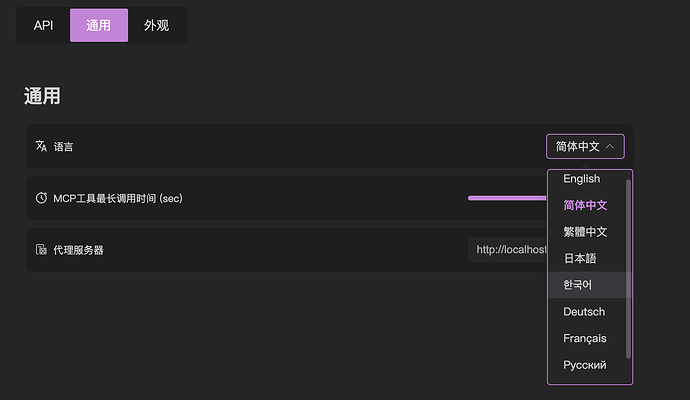The height and width of the screenshot is (400, 690).
Task: Switch to the API tab
Action: tap(43, 26)
